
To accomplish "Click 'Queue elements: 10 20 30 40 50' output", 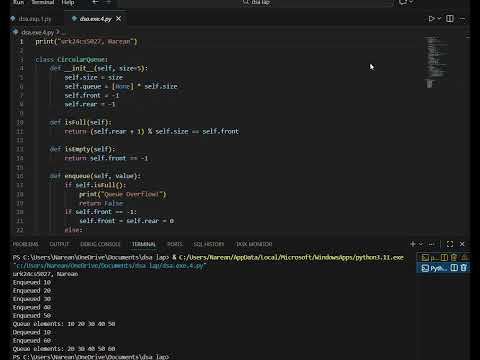I will 64,324.
